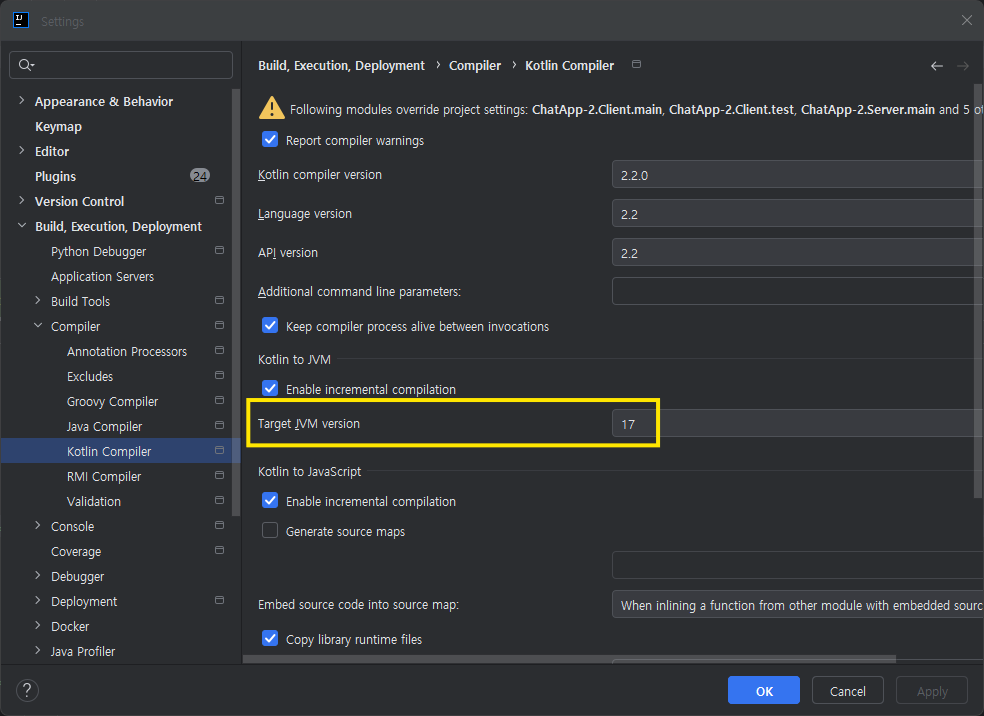Open Embed source code into source map dropdown
The image size is (984, 716).
[797, 604]
